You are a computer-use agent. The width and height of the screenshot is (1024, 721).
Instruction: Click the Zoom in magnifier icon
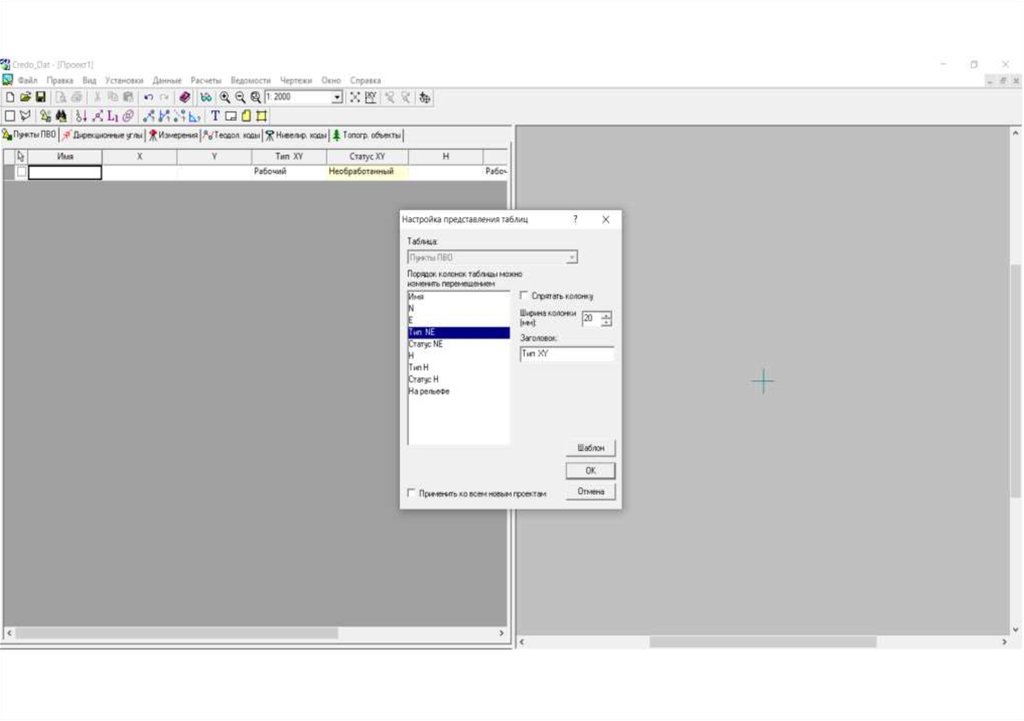[225, 97]
